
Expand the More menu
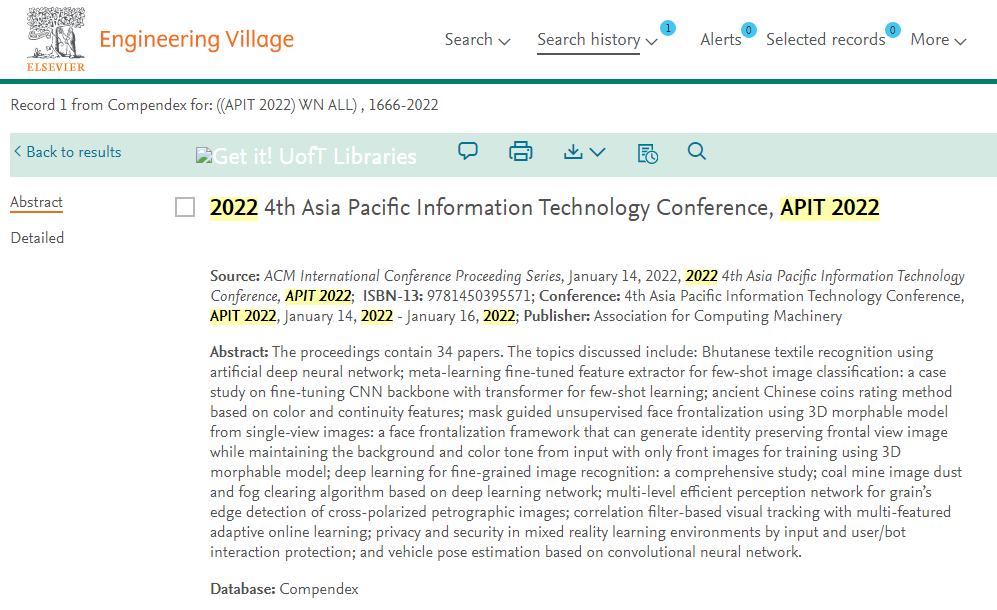pos(937,40)
